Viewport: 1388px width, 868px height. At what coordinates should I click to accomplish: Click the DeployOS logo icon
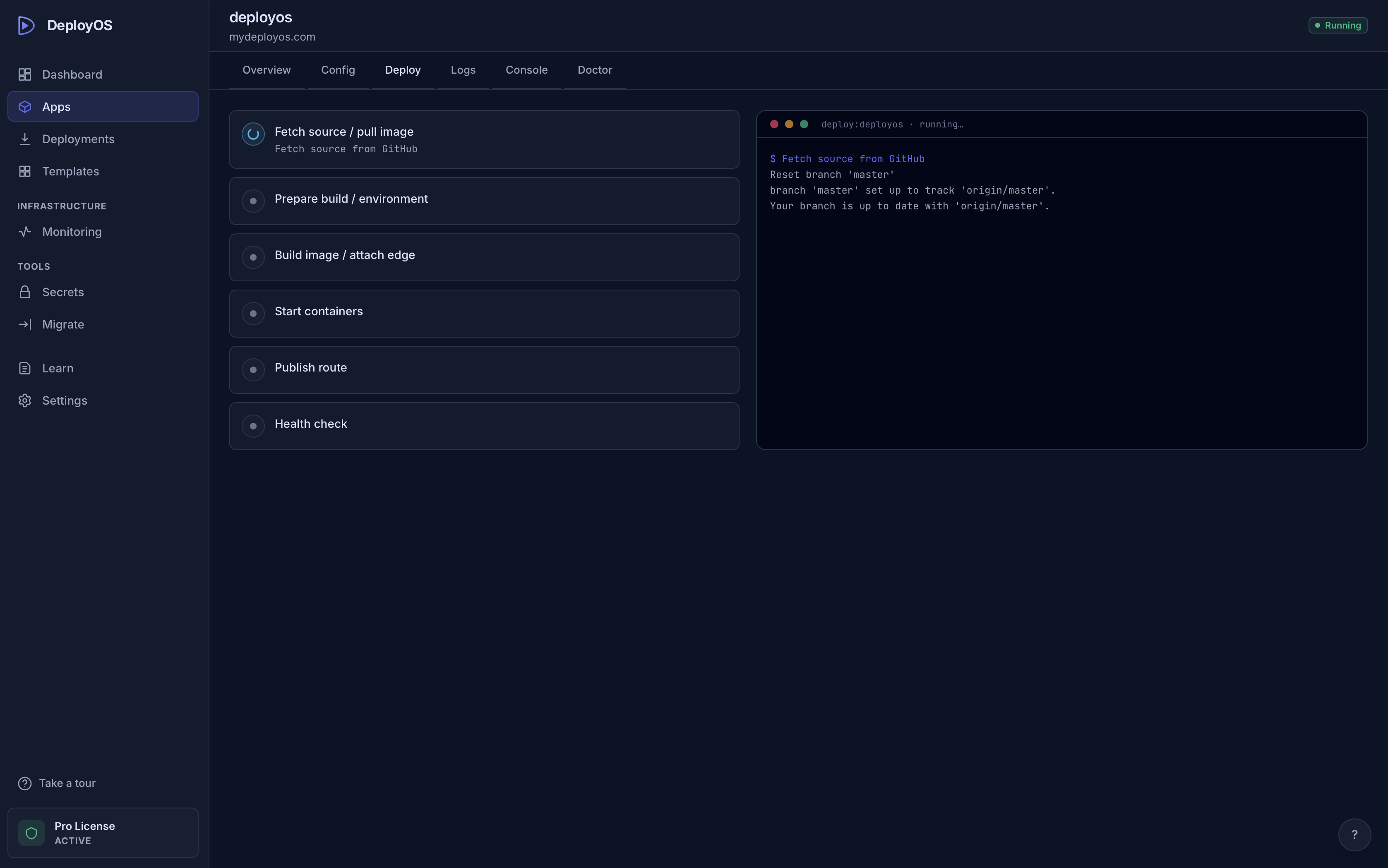pyautogui.click(x=26, y=25)
